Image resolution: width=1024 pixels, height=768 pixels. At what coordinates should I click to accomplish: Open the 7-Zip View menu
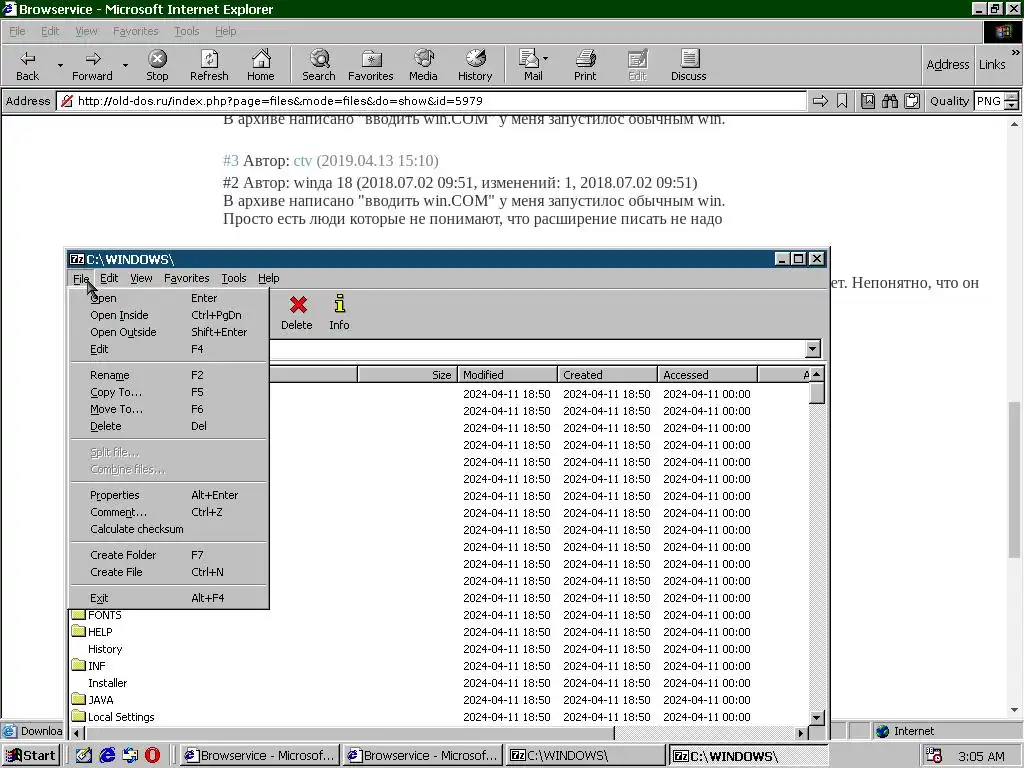pos(141,278)
